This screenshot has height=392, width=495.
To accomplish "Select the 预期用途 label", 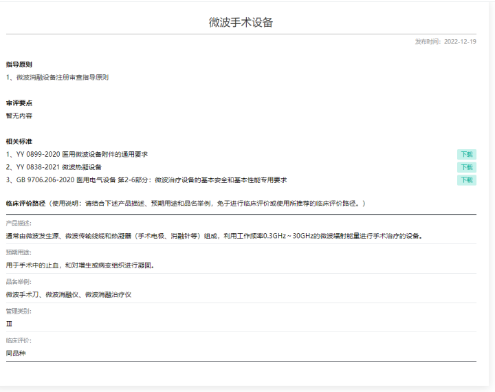I will pyautogui.click(x=19, y=252).
